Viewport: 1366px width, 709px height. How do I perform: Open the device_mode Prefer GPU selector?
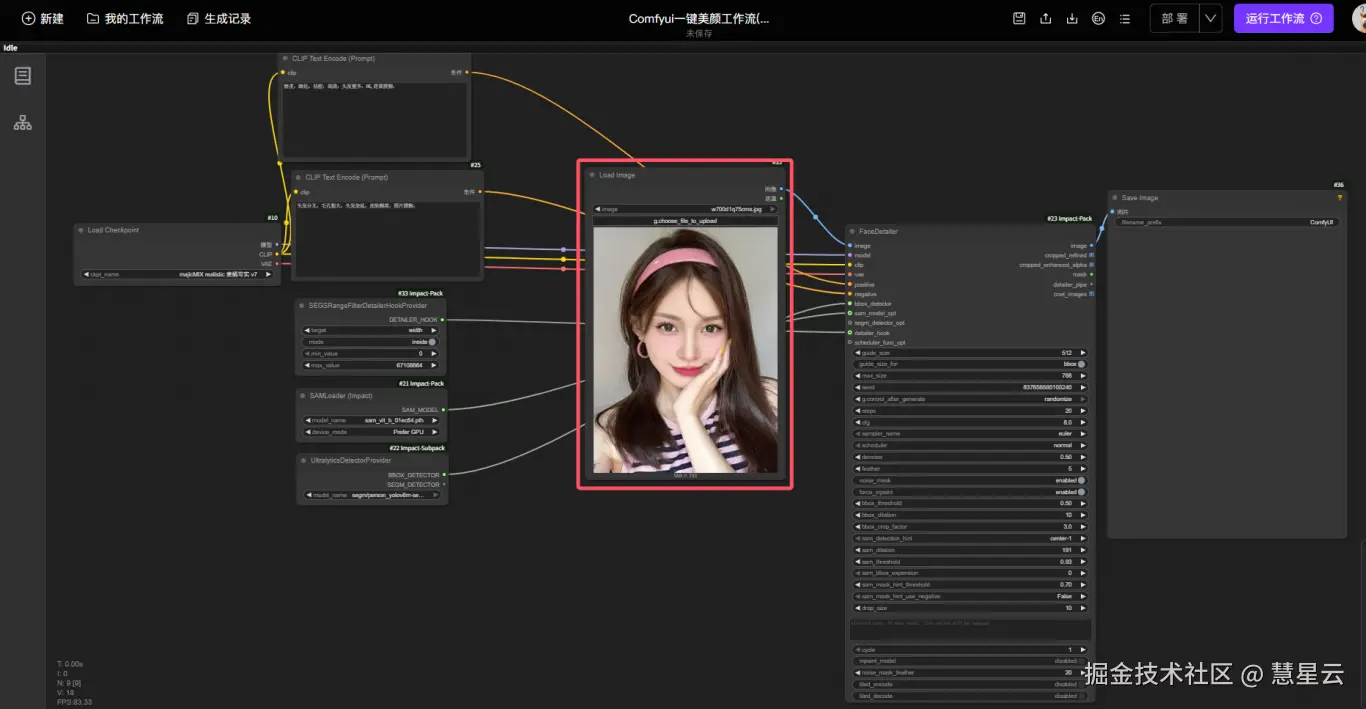pyautogui.click(x=371, y=432)
